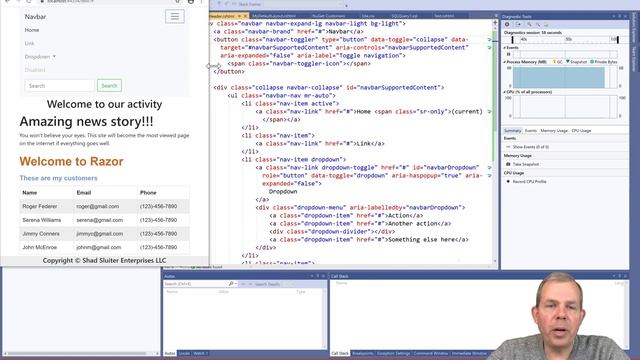Switch to the Locals tab
The width and height of the screenshot is (640, 360).
tap(184, 353)
